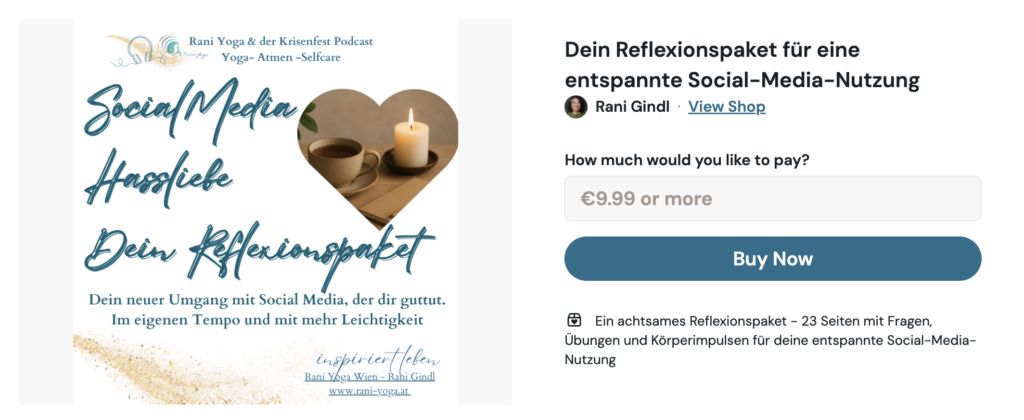Open the www.rani-yoga.at website link
The height and width of the screenshot is (420, 1024).
pos(370,391)
